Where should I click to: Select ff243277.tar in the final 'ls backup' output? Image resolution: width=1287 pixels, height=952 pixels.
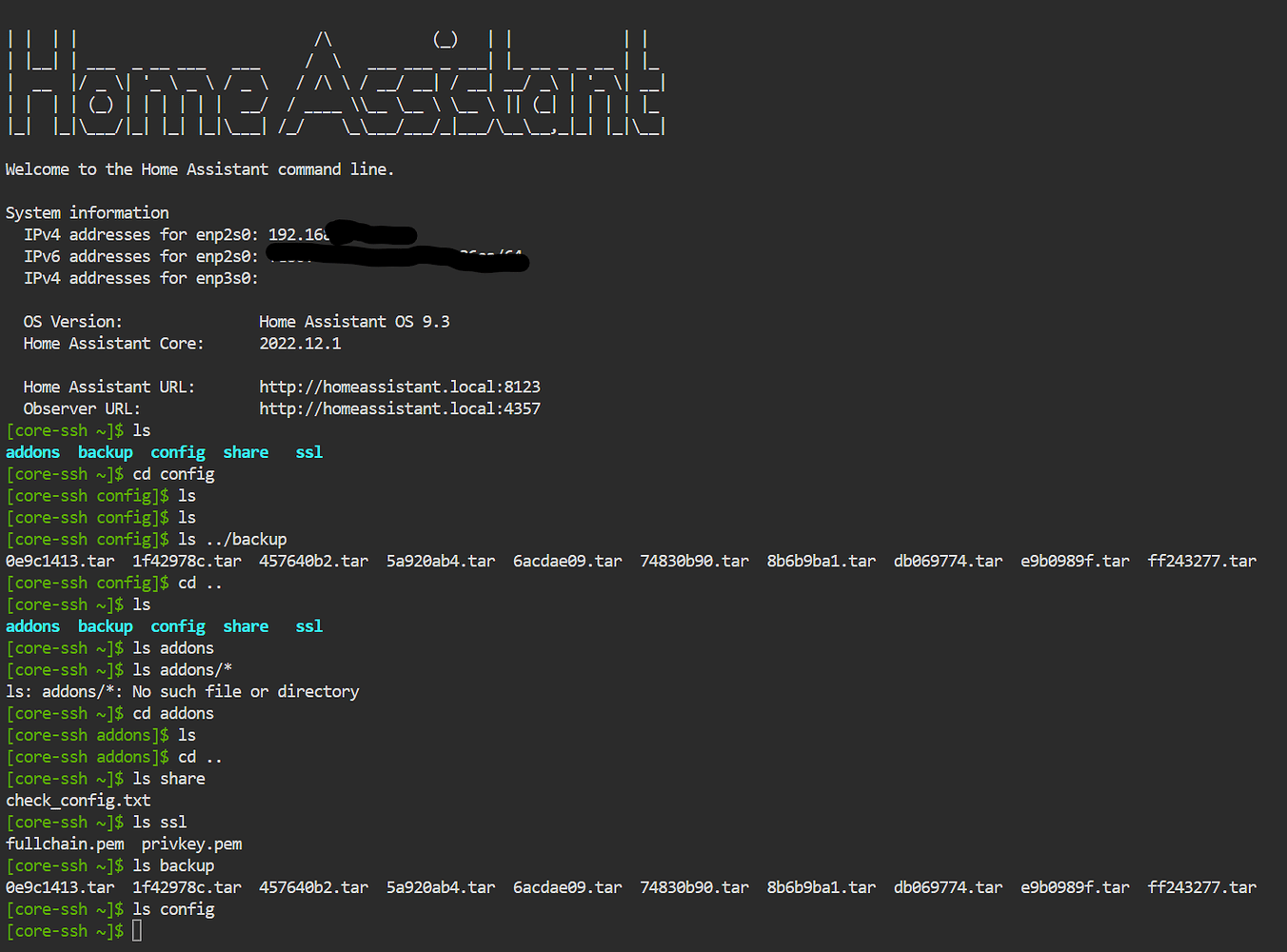pos(1202,888)
